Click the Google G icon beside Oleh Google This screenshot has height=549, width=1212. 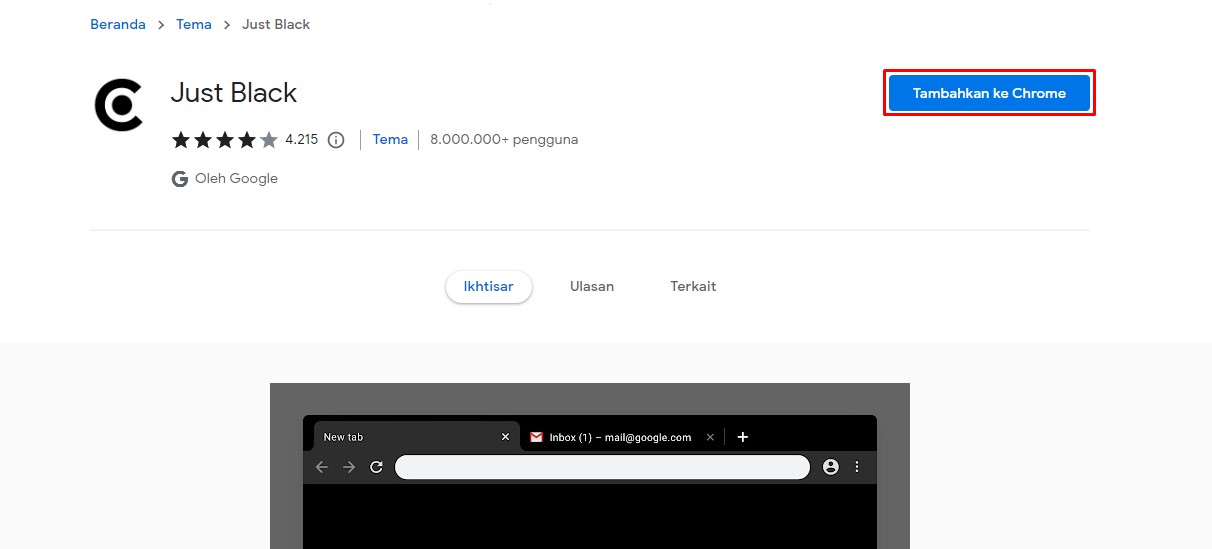tap(180, 179)
